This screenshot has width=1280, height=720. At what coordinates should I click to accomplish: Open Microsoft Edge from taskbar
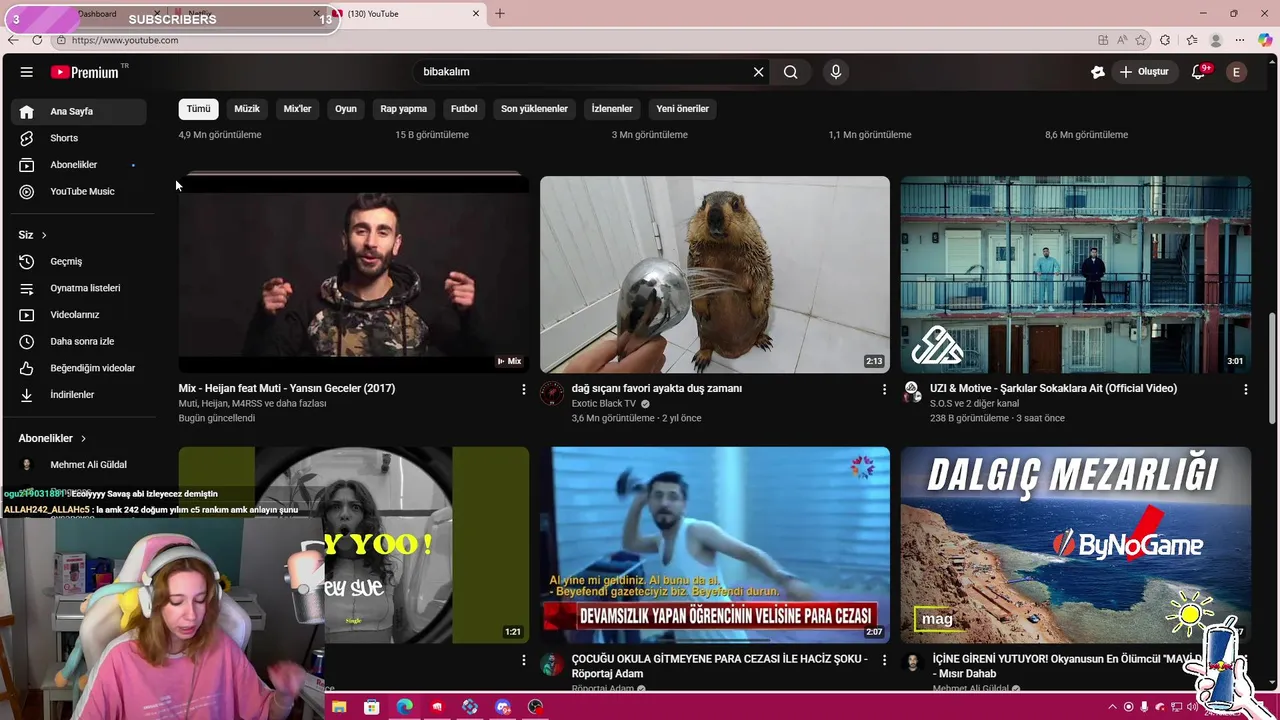[404, 707]
